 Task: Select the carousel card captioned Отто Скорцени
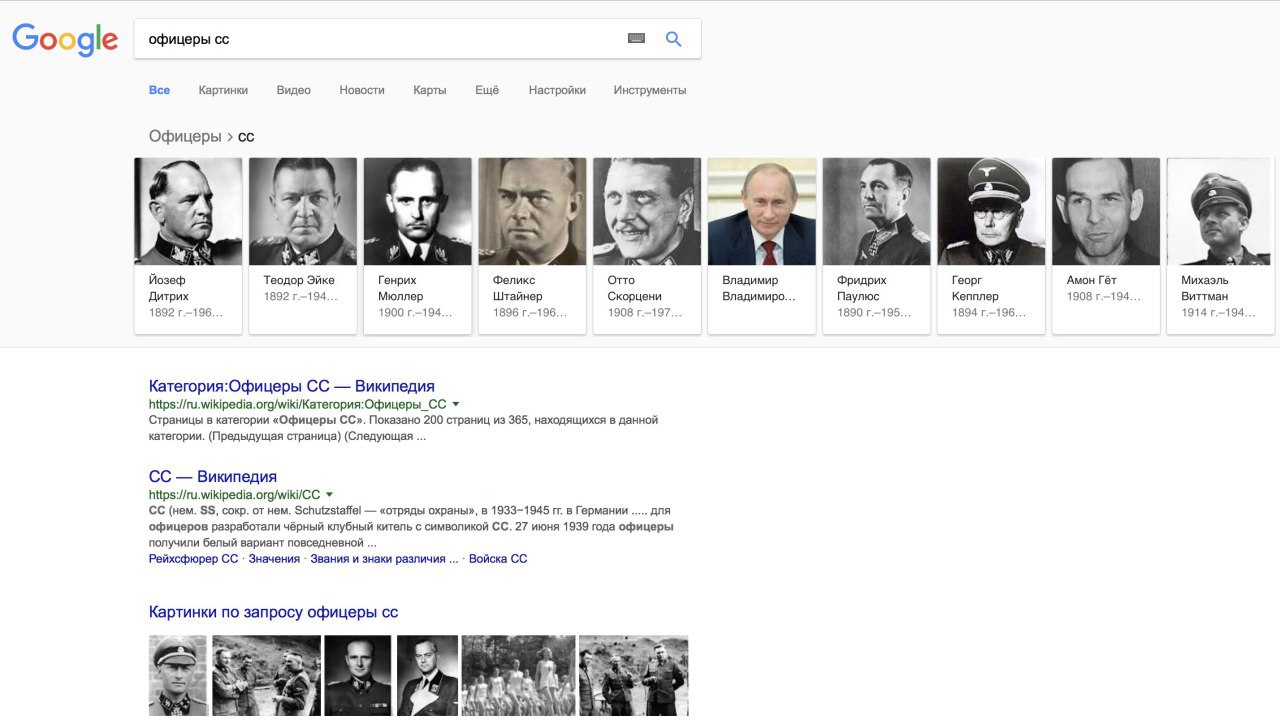[647, 245]
